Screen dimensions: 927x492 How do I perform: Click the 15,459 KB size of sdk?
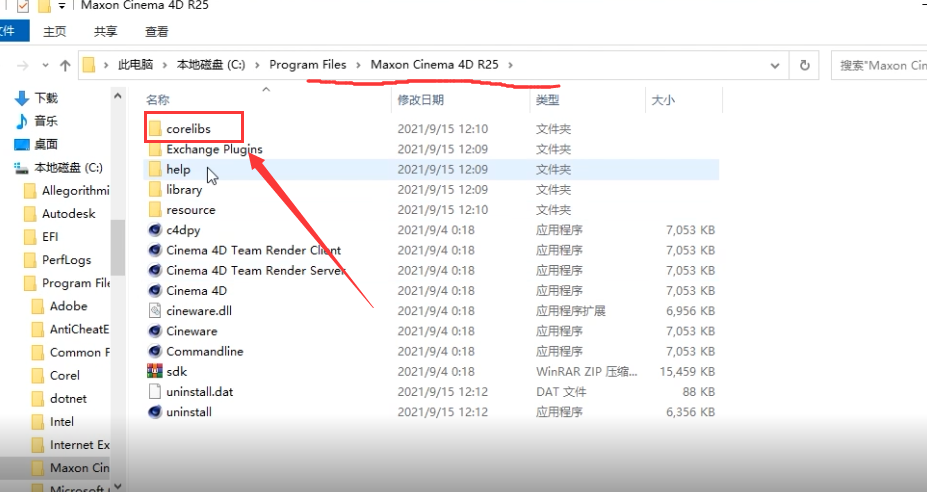687,371
